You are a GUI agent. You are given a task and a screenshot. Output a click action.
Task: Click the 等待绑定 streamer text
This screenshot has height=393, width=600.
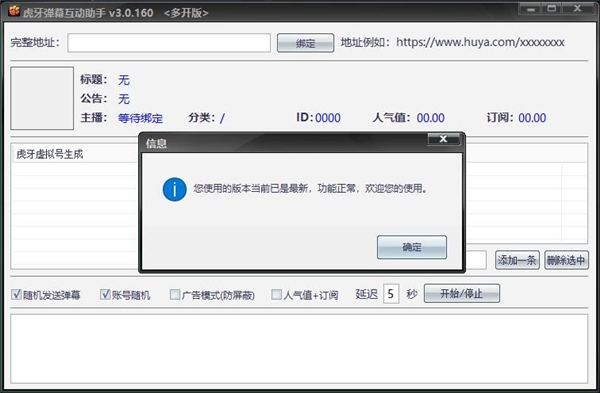tap(140, 118)
